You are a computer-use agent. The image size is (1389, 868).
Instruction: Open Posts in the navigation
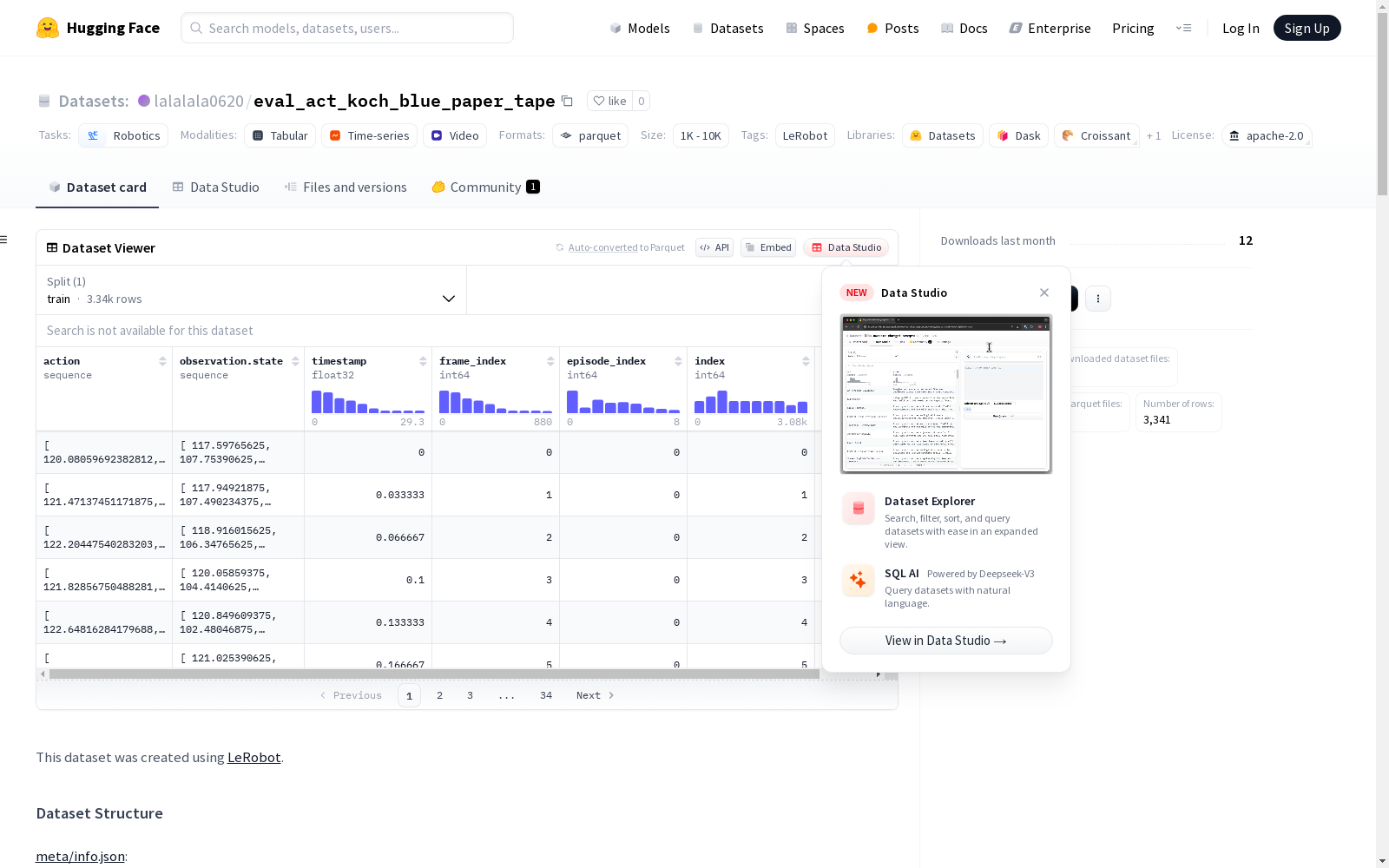point(892,28)
